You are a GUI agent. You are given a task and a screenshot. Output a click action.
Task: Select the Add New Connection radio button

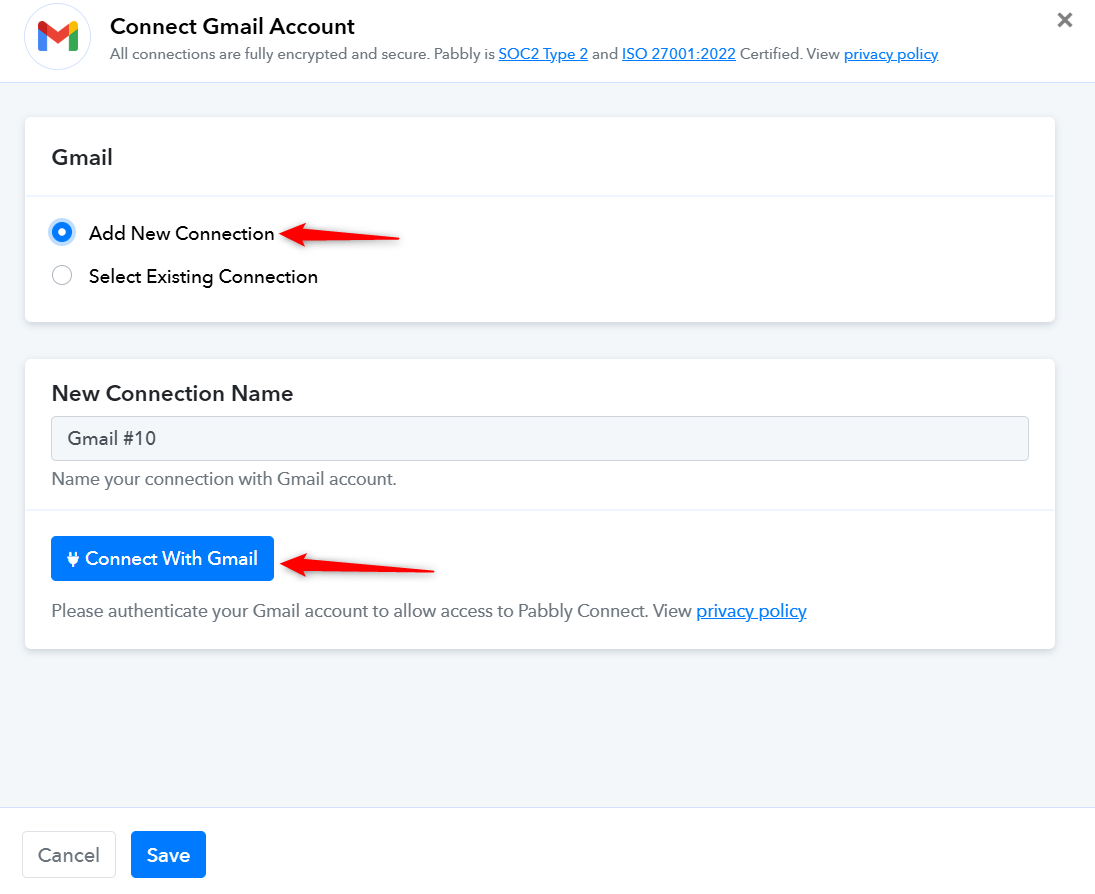(x=62, y=233)
